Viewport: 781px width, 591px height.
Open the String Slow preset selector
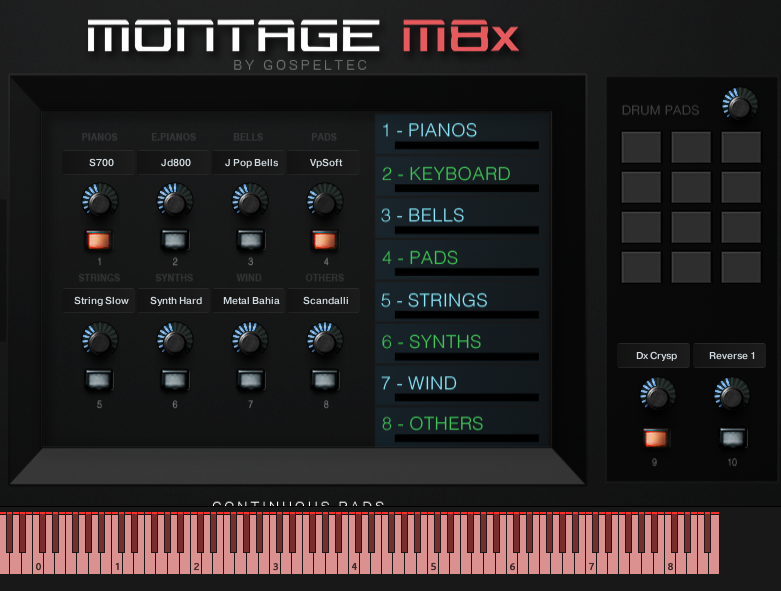click(x=99, y=300)
